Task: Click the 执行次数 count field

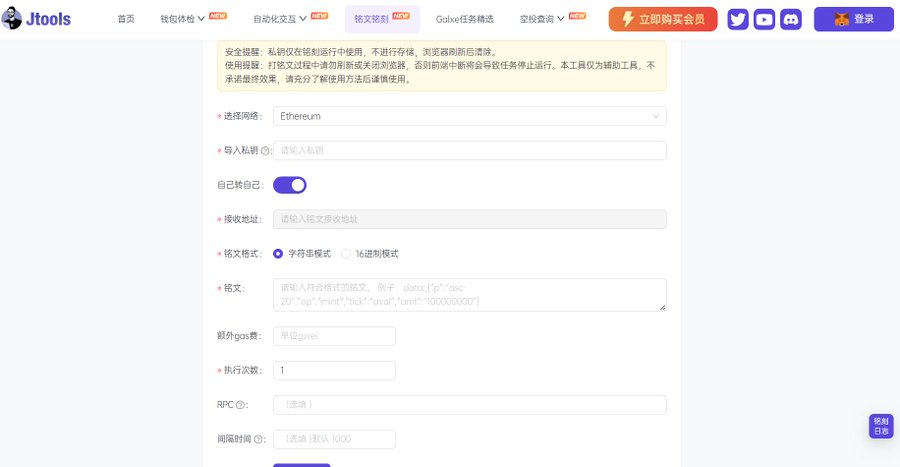Action: [x=335, y=371]
